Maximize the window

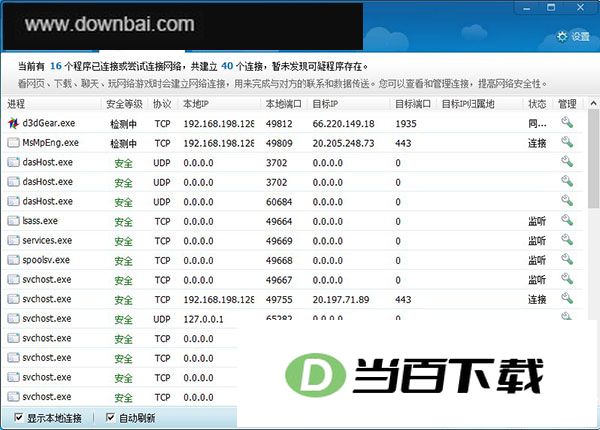(x=551, y=8)
